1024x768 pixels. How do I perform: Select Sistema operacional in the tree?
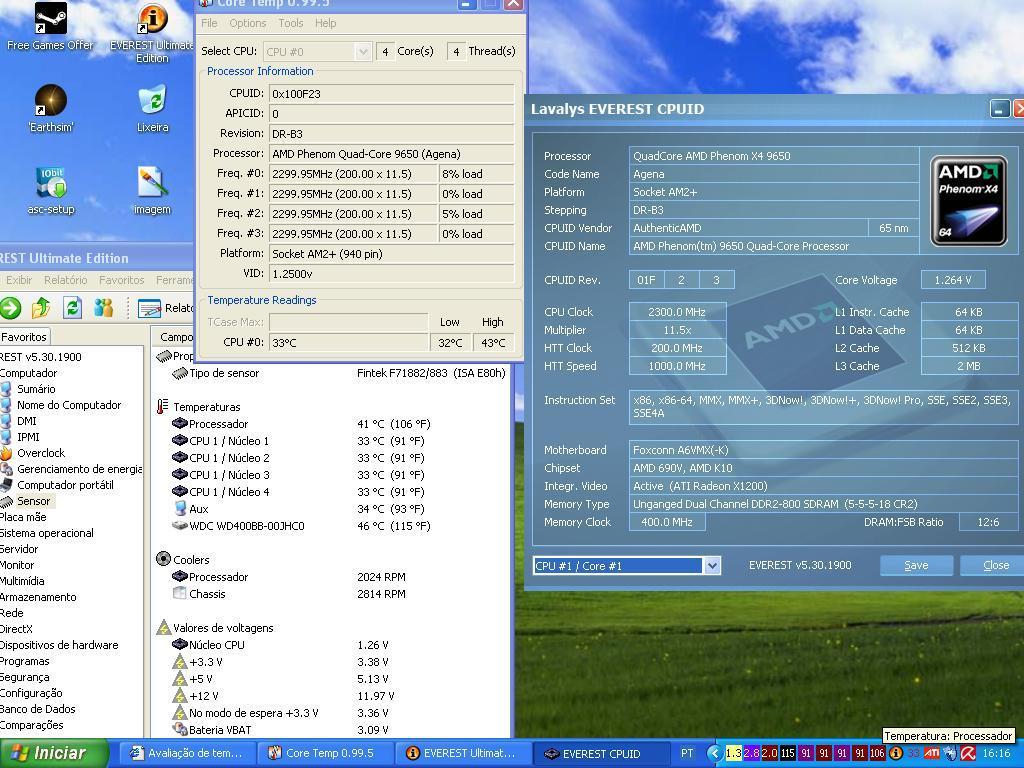[46, 533]
